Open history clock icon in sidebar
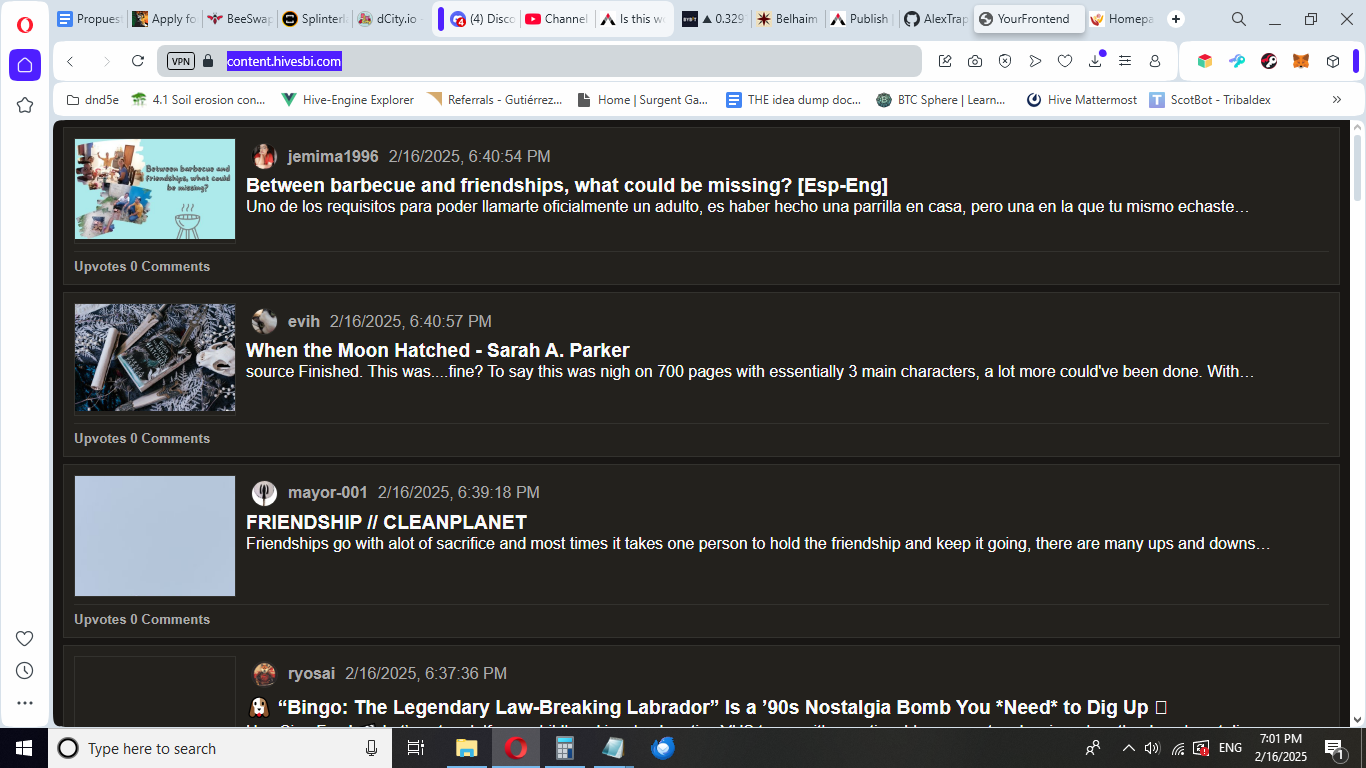Viewport: 1366px width, 768px height. click(25, 671)
